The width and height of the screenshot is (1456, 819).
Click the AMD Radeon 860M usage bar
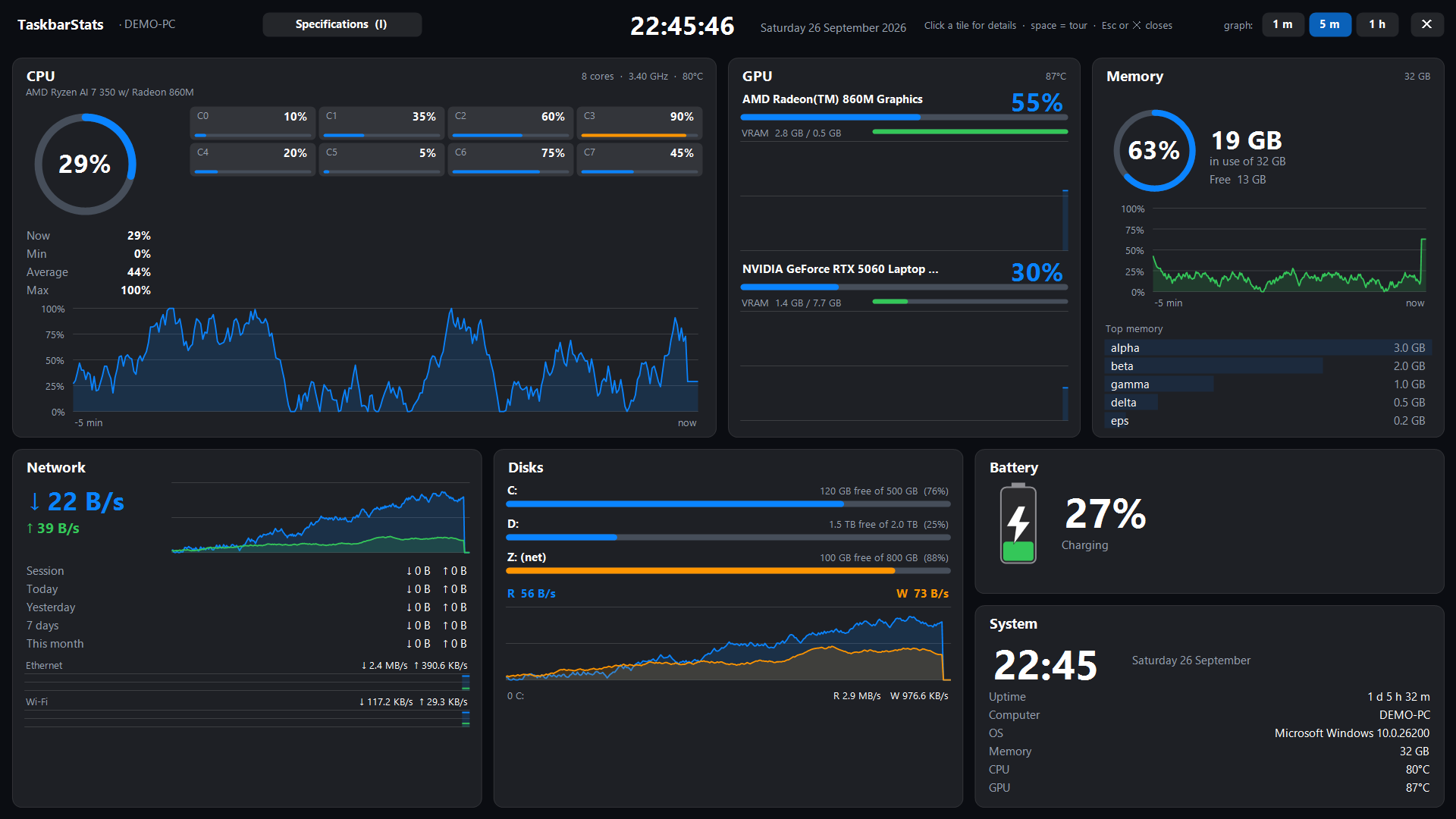[x=904, y=118]
